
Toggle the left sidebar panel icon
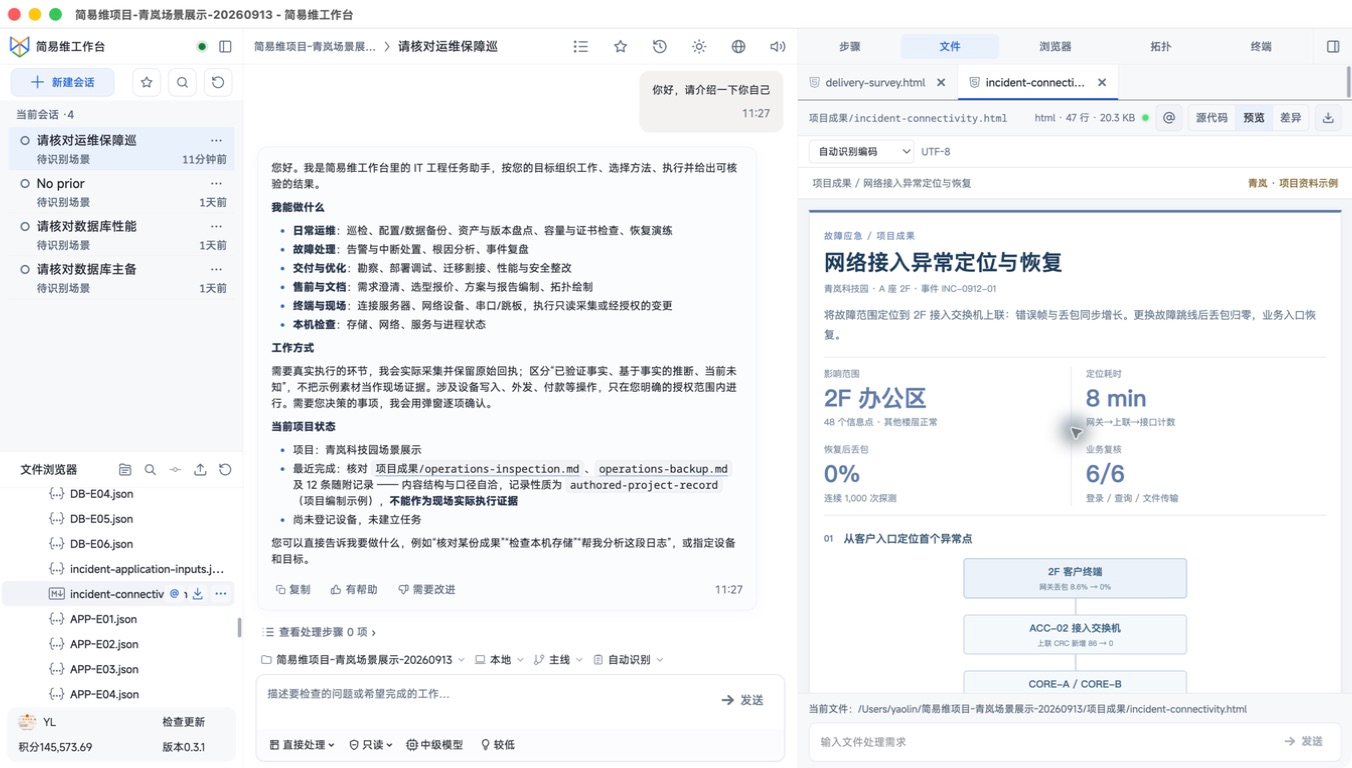click(225, 46)
